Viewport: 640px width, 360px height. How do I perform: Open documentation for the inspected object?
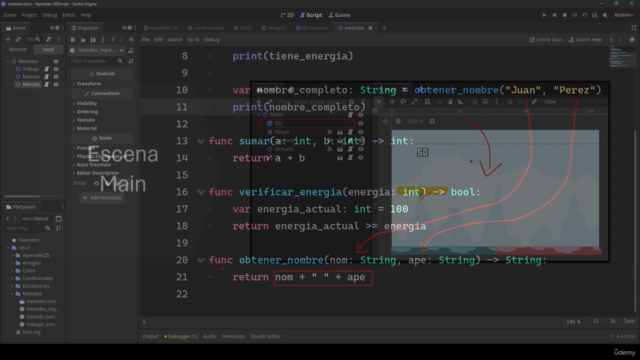[131, 50]
